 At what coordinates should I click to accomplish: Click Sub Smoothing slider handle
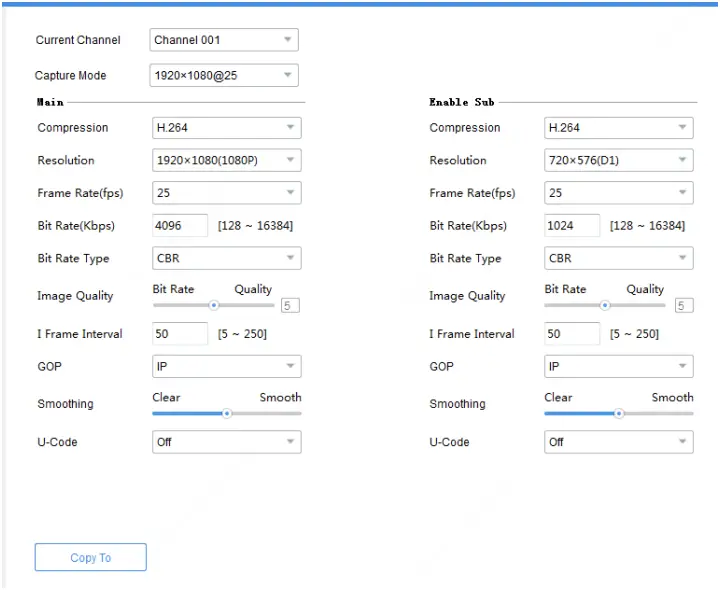[619, 414]
